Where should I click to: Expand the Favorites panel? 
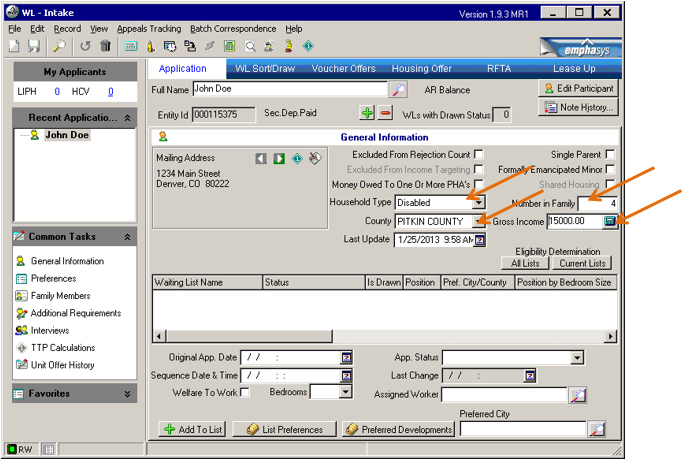(x=127, y=394)
